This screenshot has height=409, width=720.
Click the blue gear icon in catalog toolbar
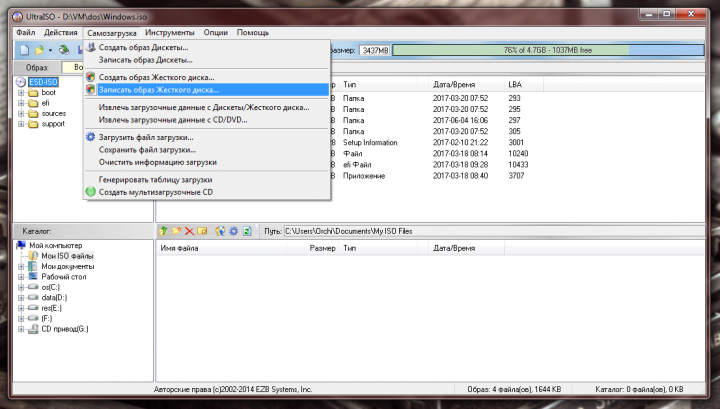coord(233,231)
